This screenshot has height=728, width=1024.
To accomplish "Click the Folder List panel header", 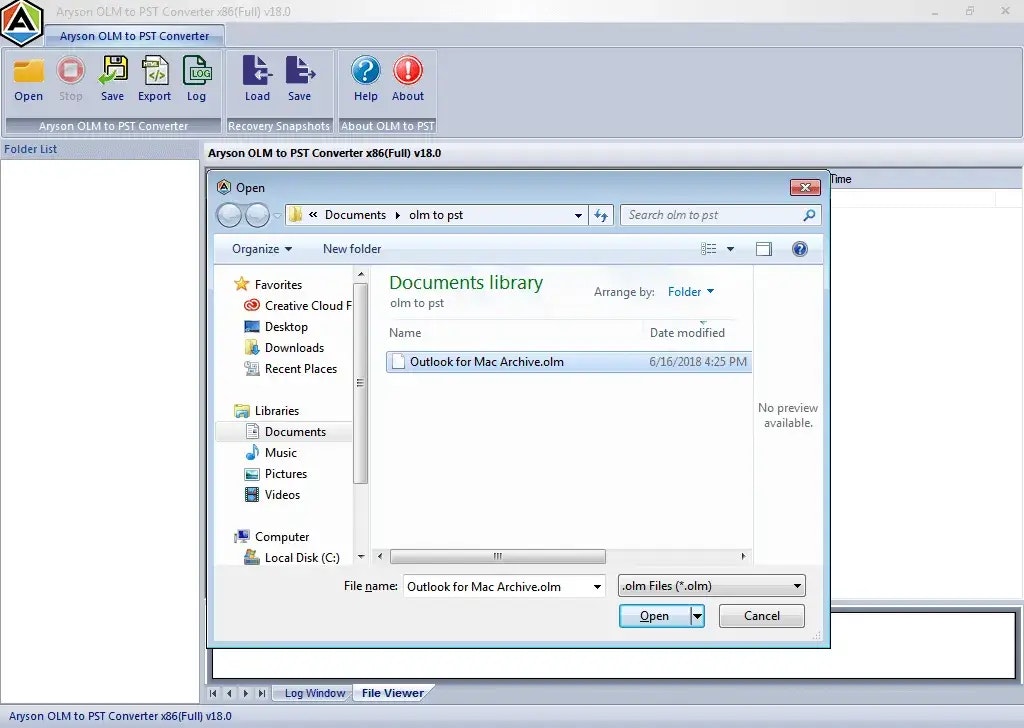I will coord(100,150).
